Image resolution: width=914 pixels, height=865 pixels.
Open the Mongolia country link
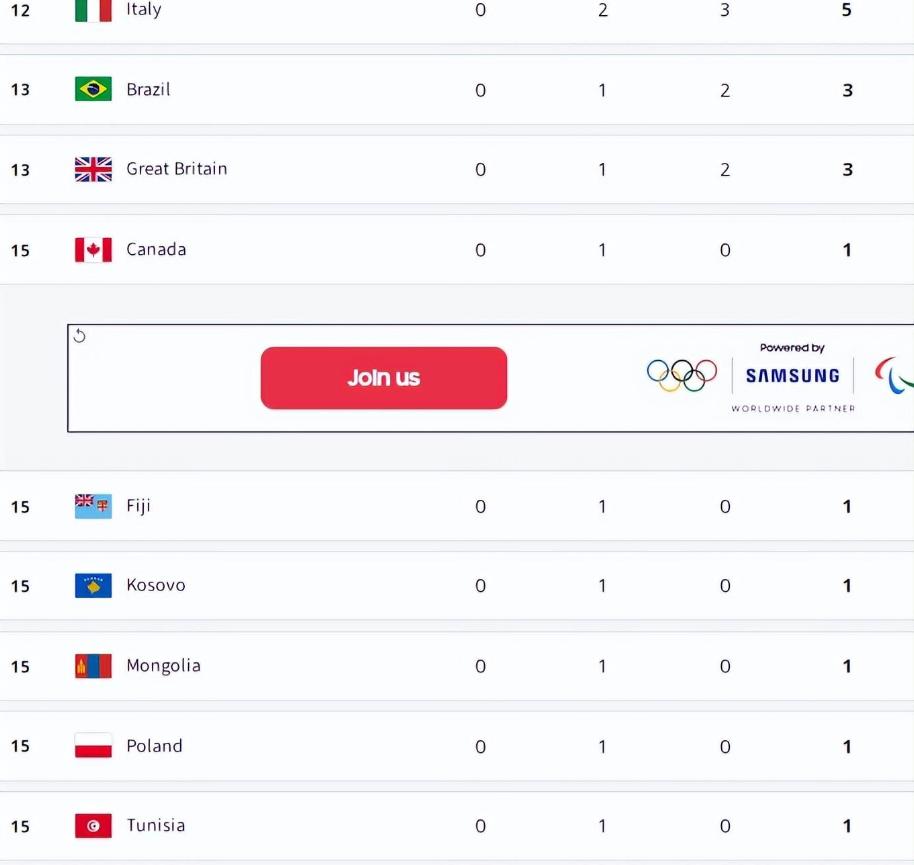[x=163, y=666]
